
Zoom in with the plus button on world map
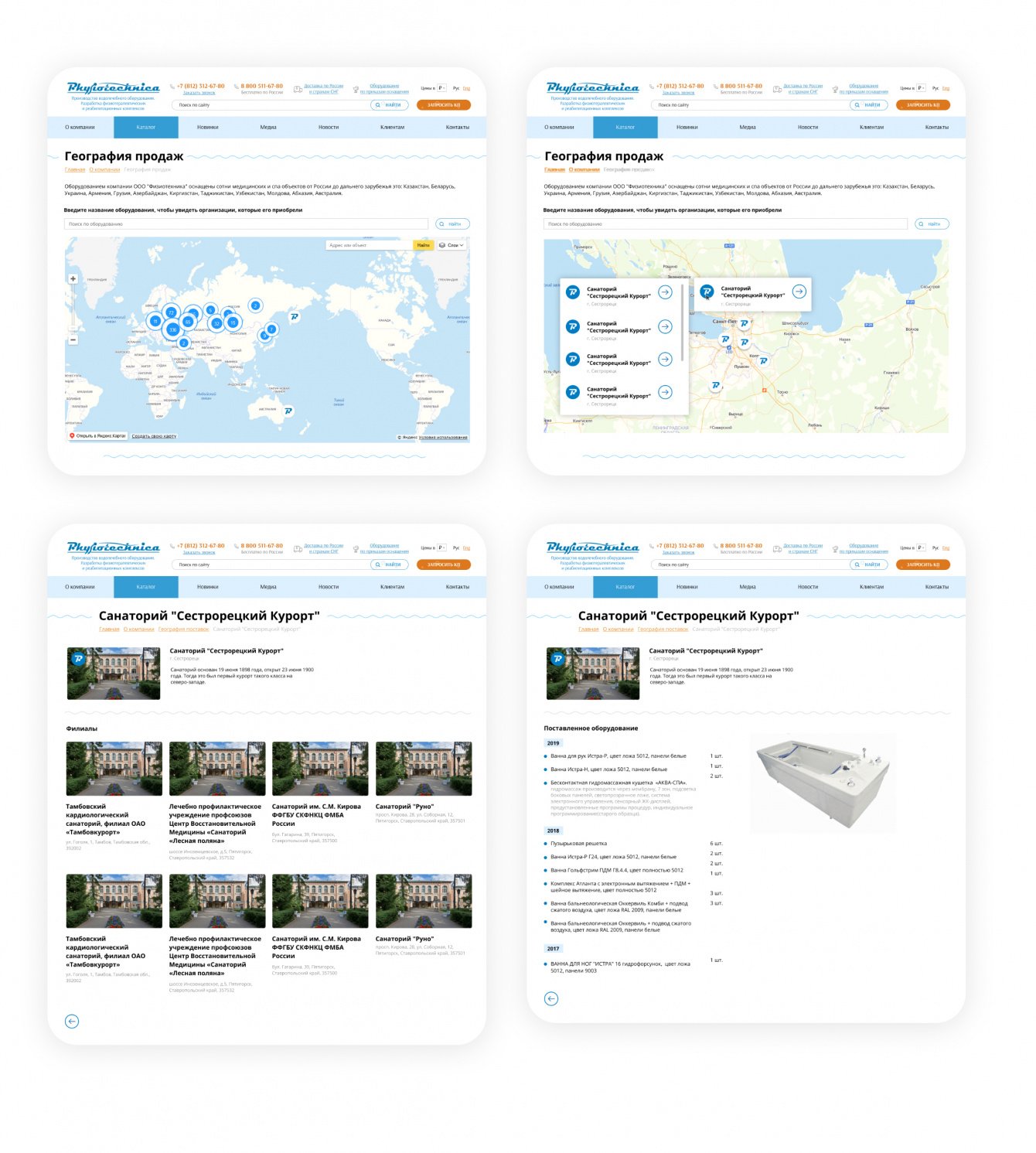[x=73, y=279]
